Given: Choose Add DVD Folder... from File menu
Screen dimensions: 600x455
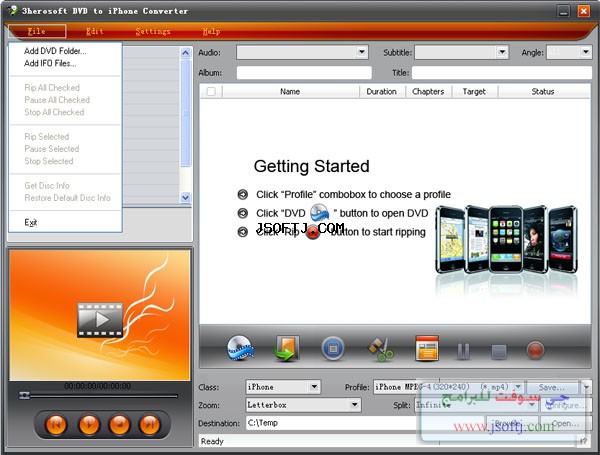Looking at the screenshot, I should [55, 51].
